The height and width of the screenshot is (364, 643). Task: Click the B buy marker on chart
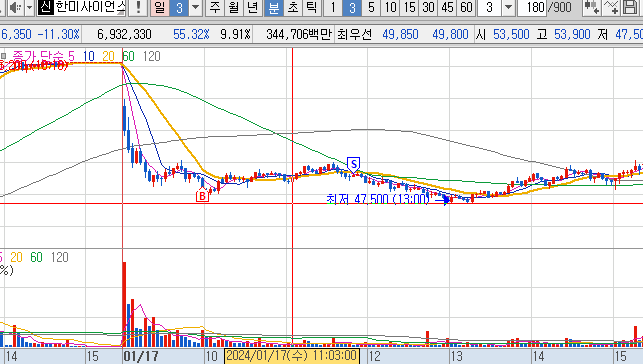tap(202, 196)
